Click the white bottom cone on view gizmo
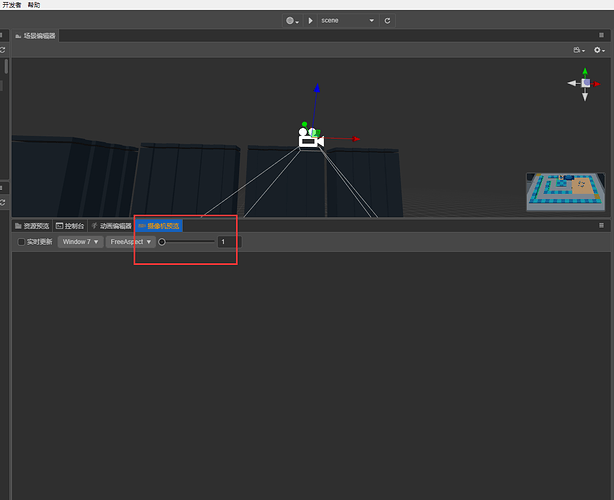Screen dimensions: 614x500 coord(585,96)
